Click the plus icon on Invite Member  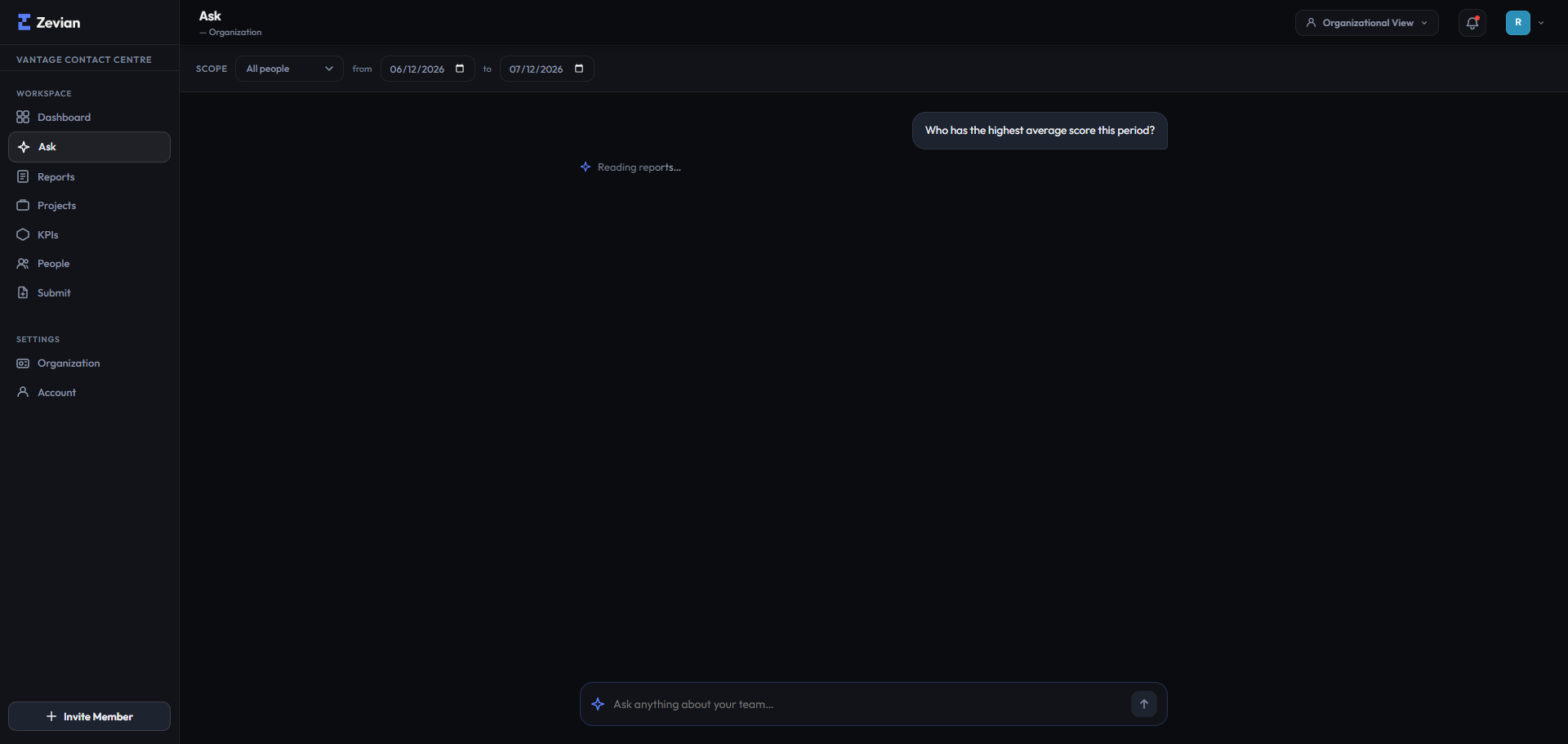pyautogui.click(x=51, y=716)
